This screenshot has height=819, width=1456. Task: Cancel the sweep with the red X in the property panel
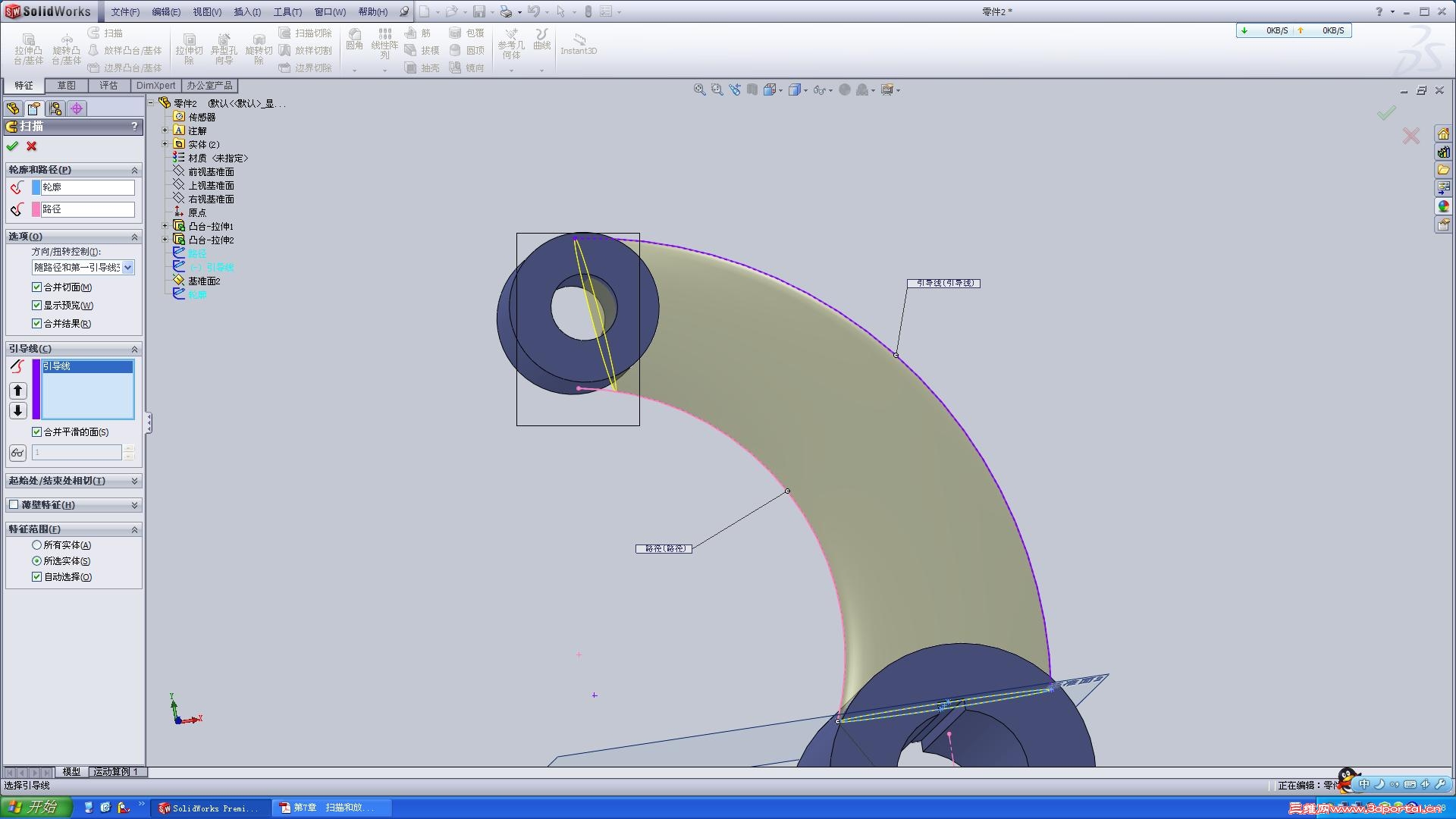pyautogui.click(x=32, y=146)
